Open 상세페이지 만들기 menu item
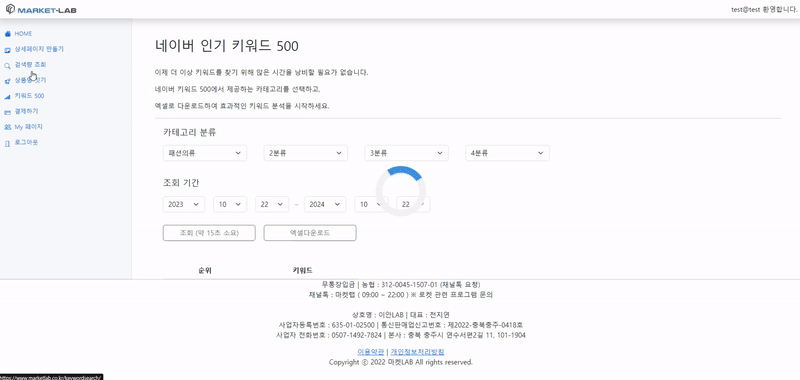The image size is (800, 380). pos(39,49)
